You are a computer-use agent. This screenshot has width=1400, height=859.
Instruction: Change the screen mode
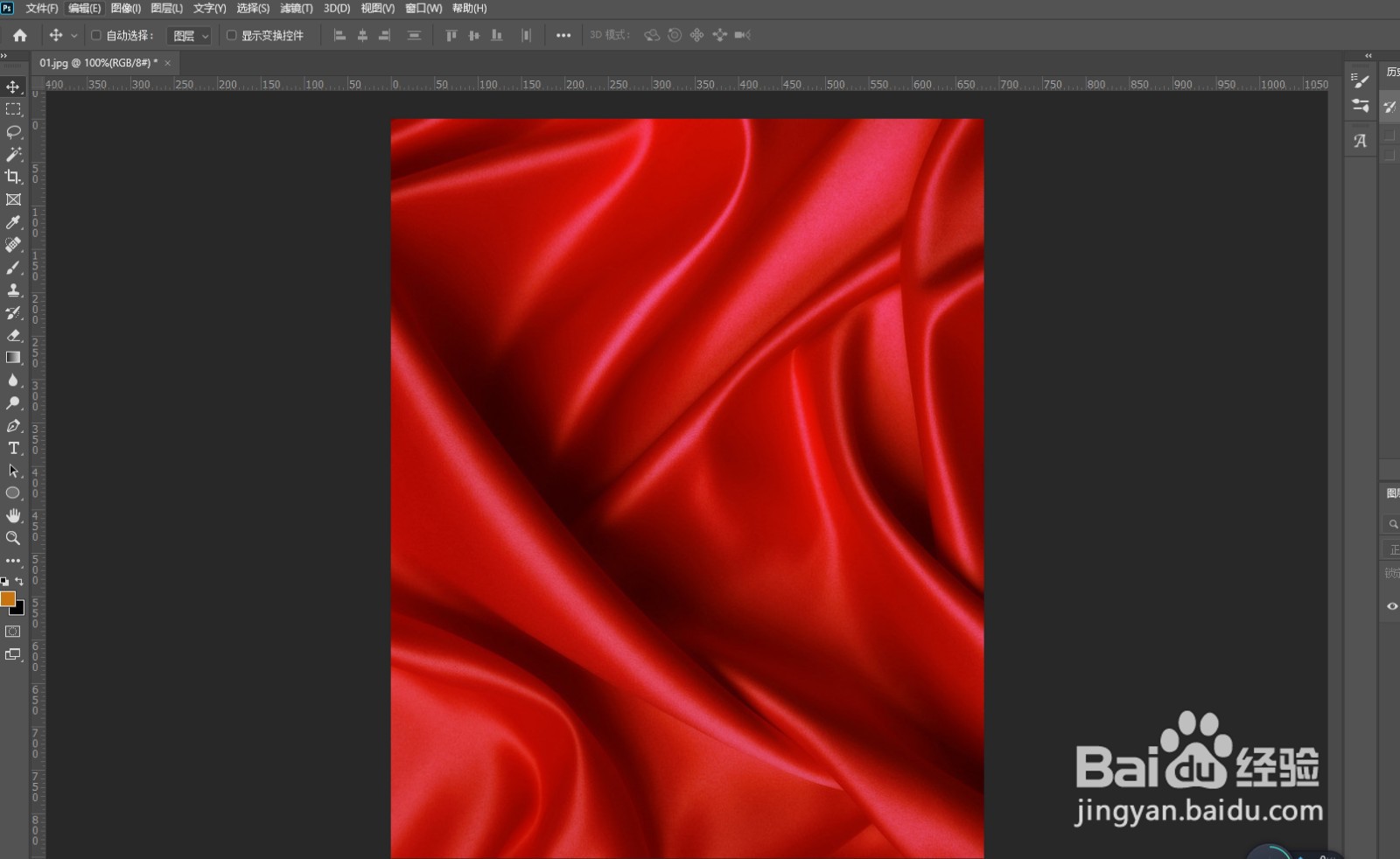coord(13,654)
